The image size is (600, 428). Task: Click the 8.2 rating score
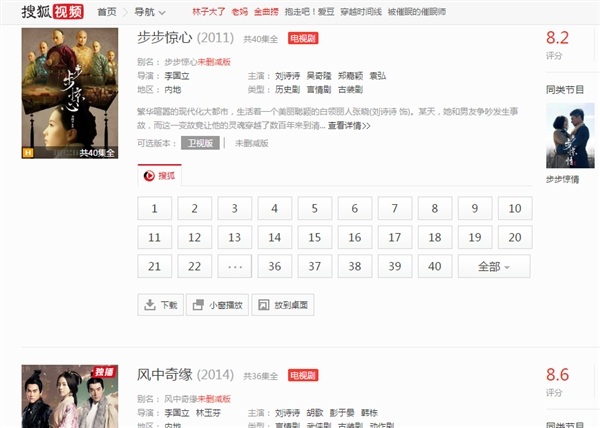coord(558,38)
